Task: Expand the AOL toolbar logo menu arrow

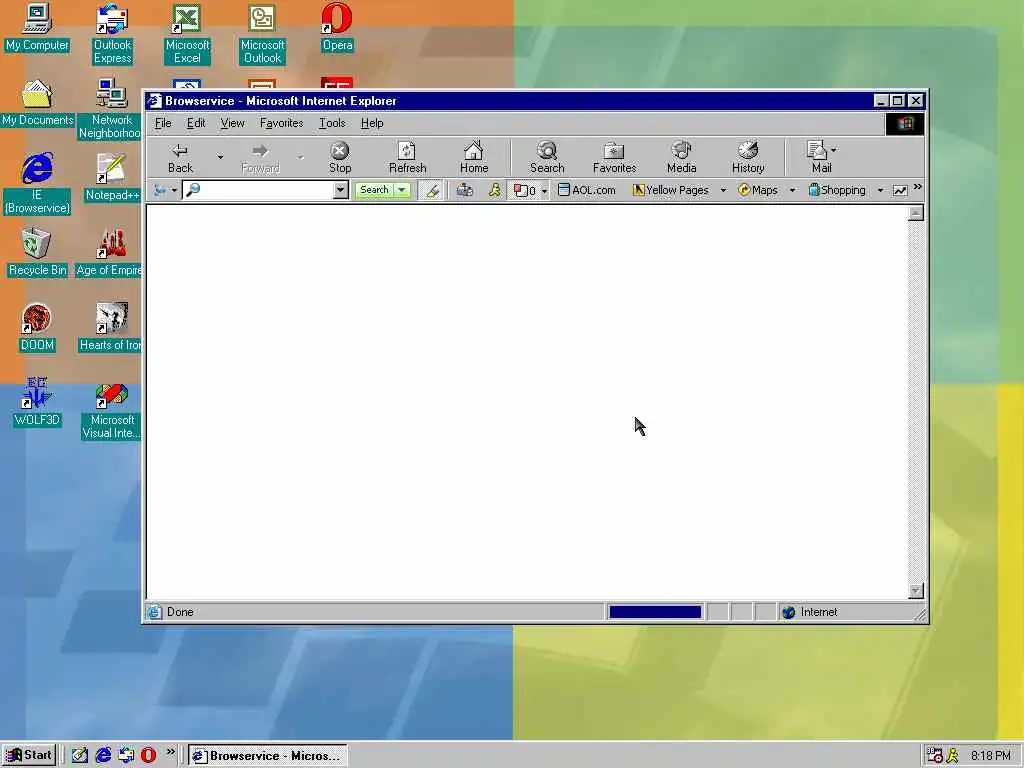Action: click(x=174, y=190)
